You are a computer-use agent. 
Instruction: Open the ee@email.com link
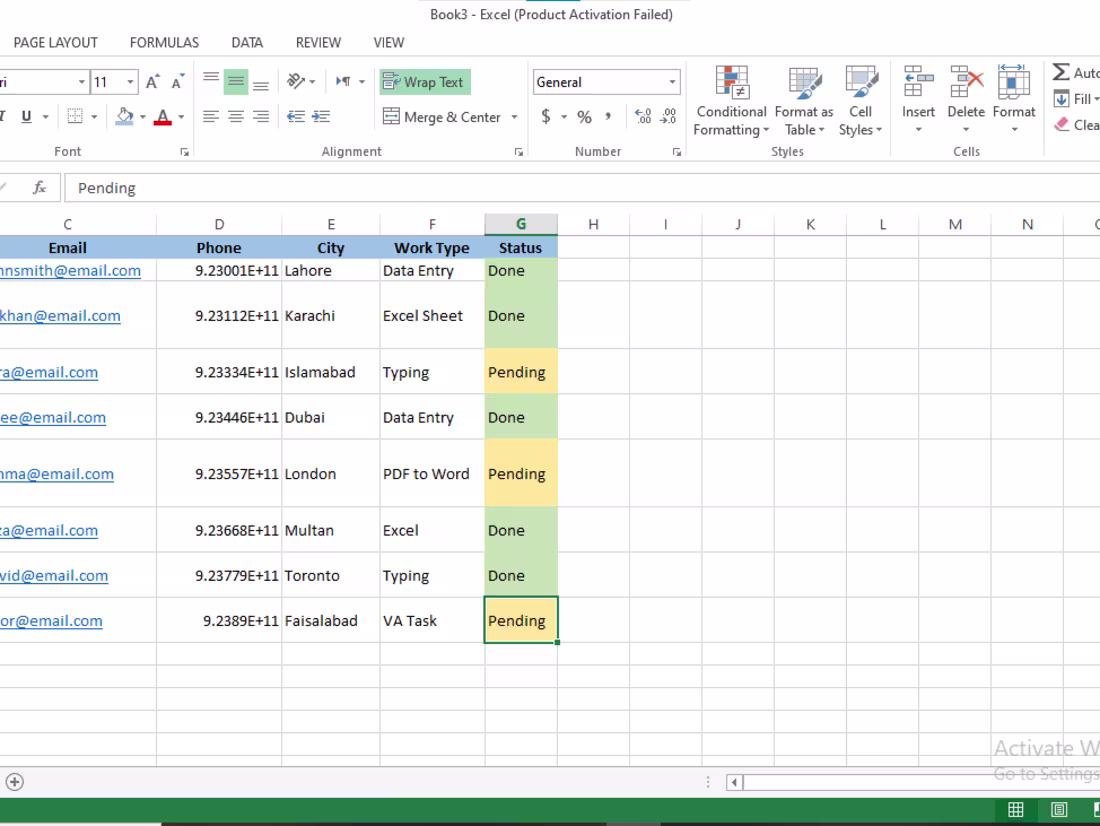tap(53, 418)
